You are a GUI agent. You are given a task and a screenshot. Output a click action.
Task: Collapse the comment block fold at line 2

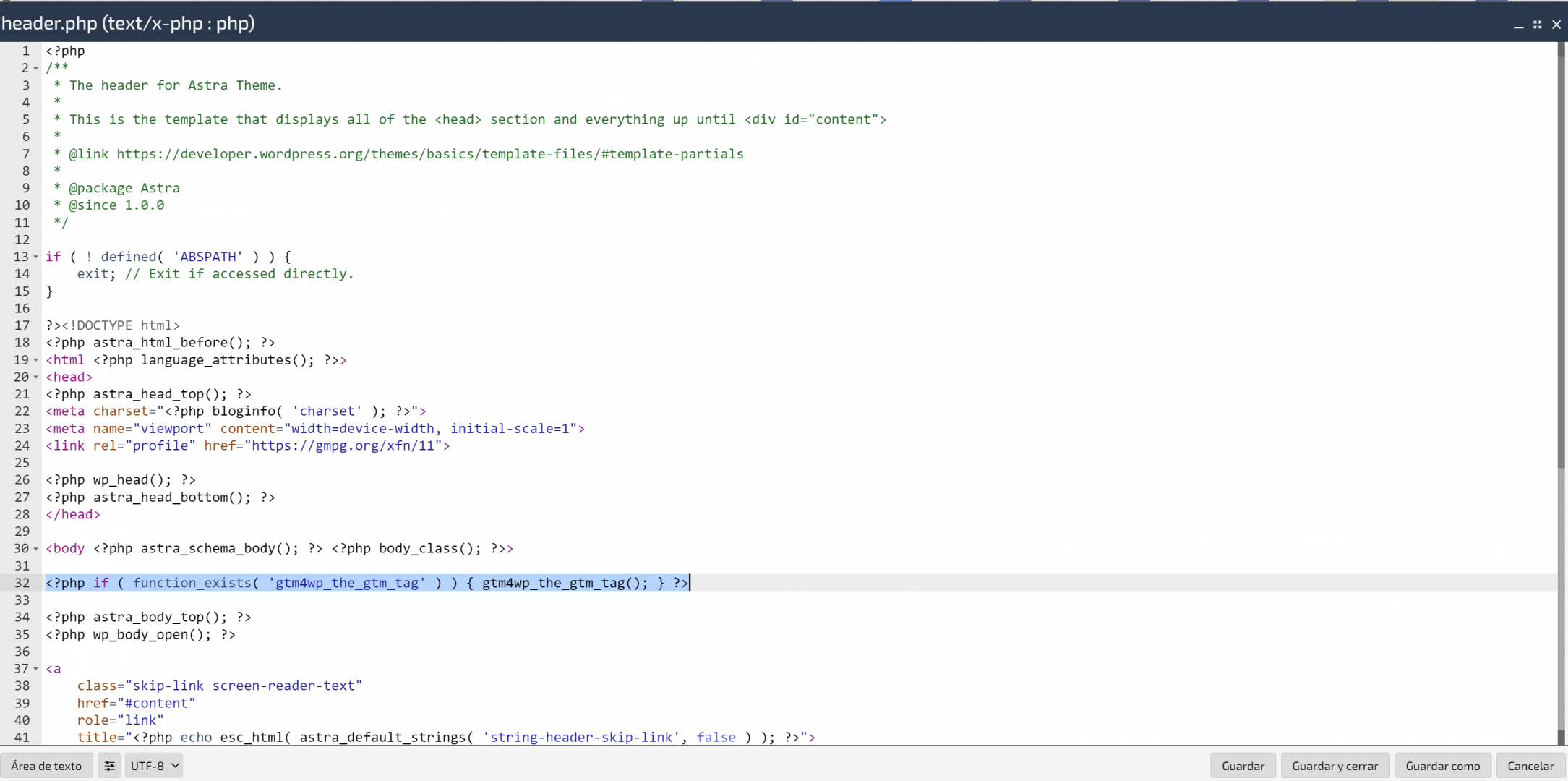[36, 68]
